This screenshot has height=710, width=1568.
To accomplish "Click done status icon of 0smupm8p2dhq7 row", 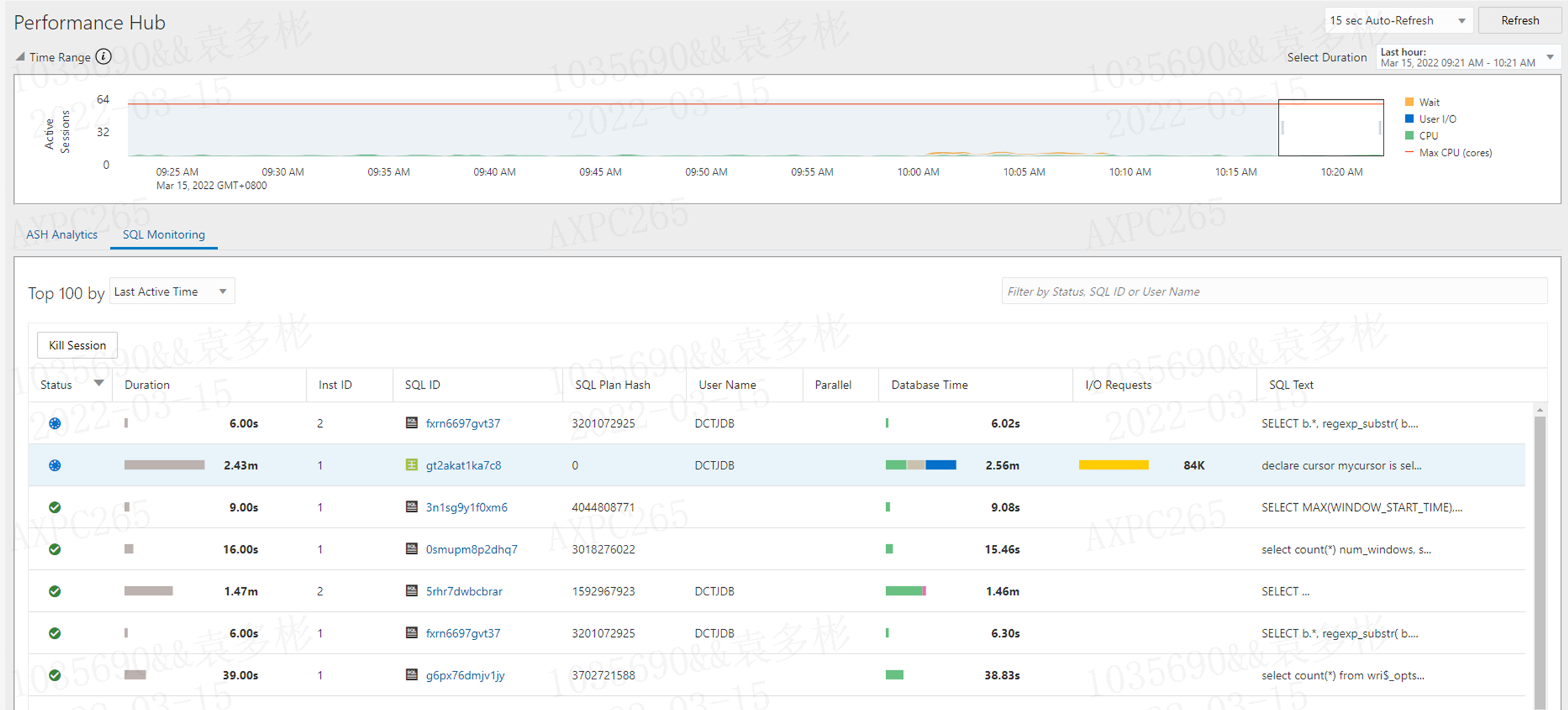I will click(x=55, y=549).
